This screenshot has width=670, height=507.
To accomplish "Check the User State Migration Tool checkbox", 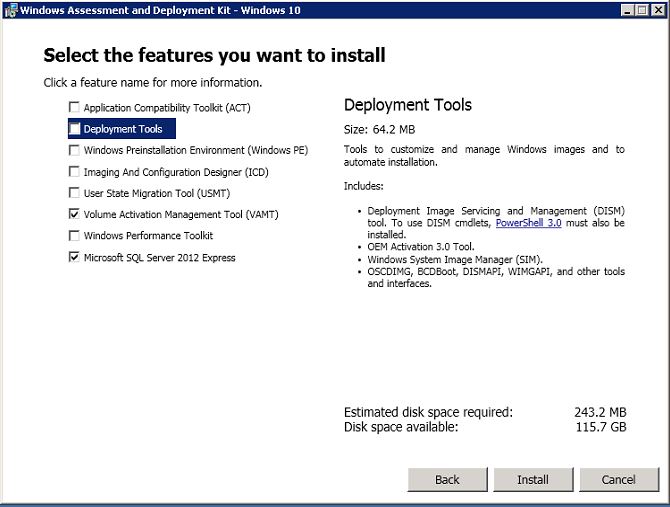I will point(74,193).
